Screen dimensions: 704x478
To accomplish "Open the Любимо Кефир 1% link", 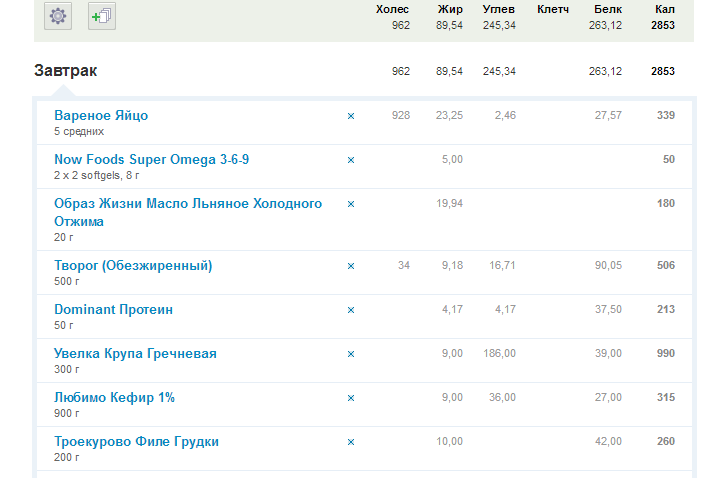I will point(114,398).
